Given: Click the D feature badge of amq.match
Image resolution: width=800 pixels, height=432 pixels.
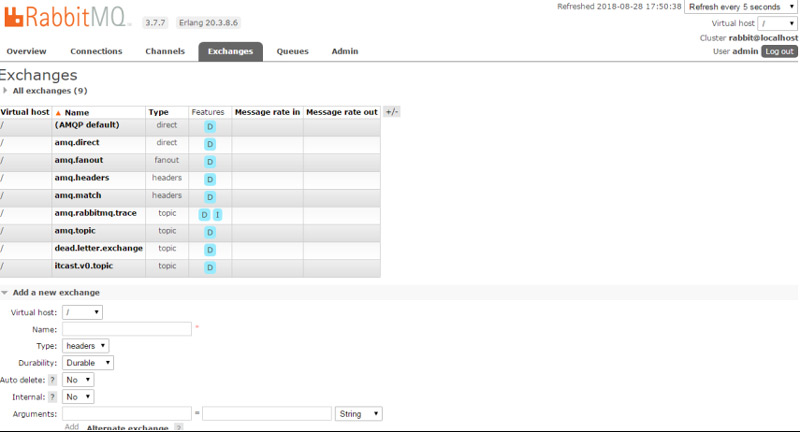Looking at the screenshot, I should pyautogui.click(x=210, y=197).
